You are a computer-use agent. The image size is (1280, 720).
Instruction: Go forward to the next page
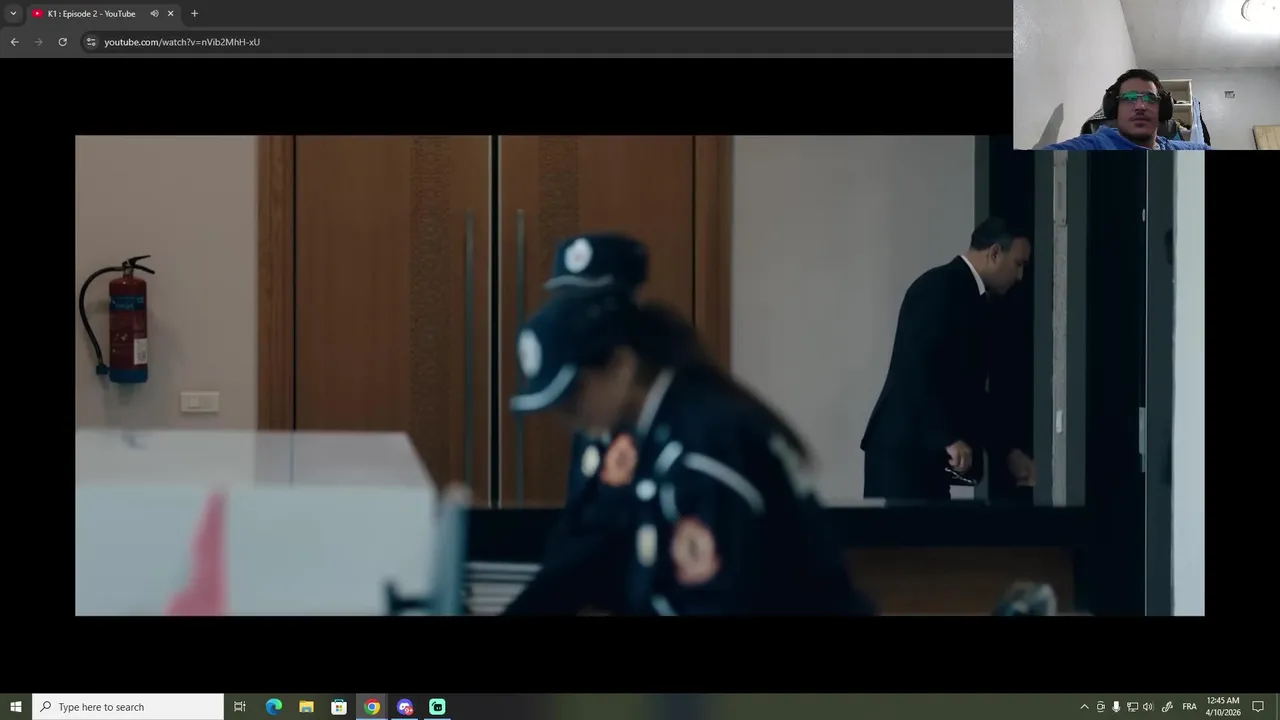[x=38, y=42]
